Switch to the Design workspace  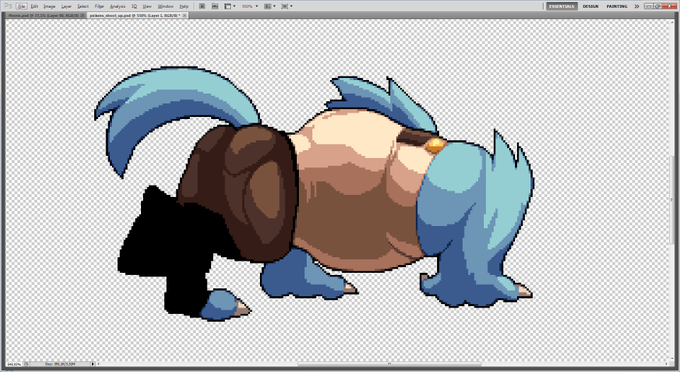pyautogui.click(x=590, y=6)
